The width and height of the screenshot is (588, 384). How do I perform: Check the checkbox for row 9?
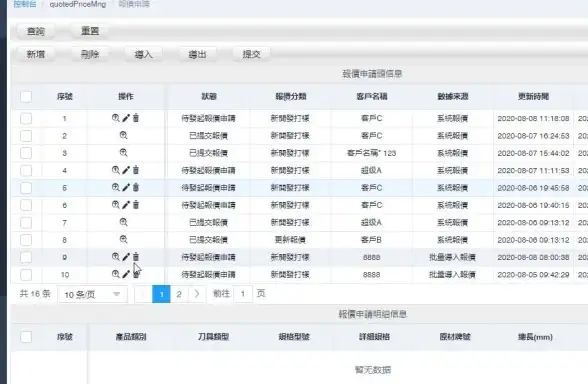tap(26, 257)
